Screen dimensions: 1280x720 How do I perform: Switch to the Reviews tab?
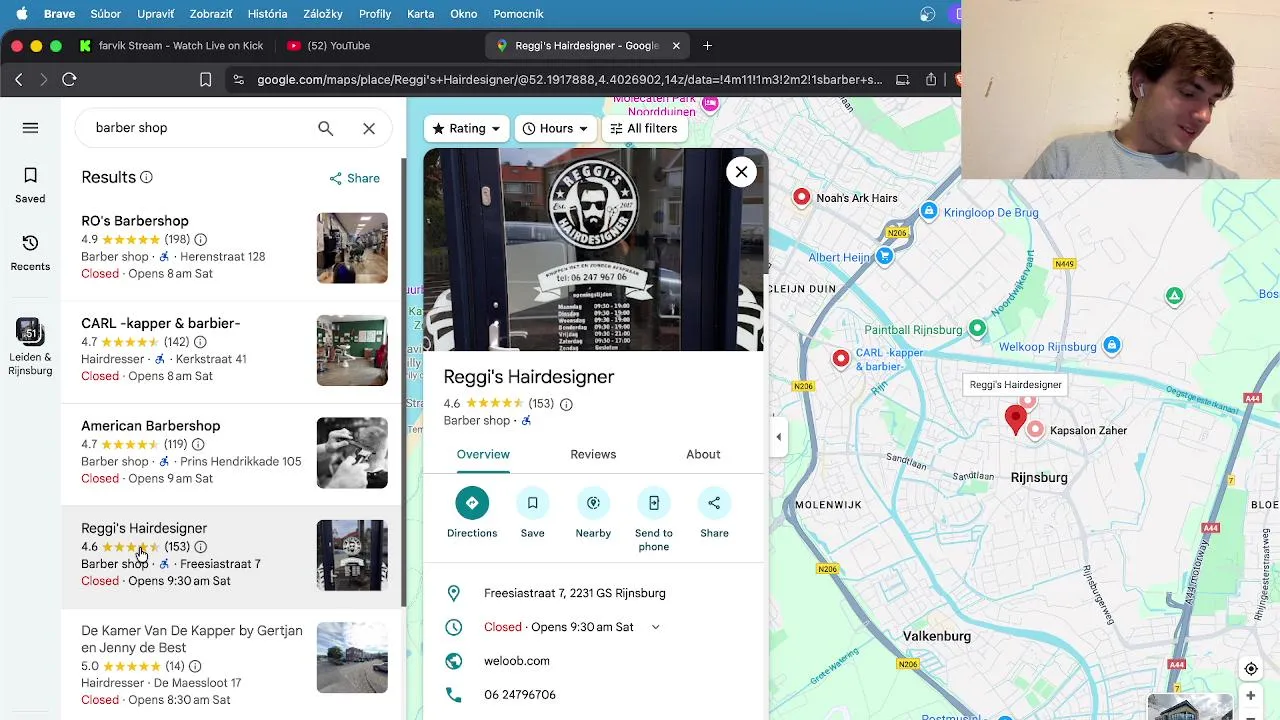[x=593, y=454]
